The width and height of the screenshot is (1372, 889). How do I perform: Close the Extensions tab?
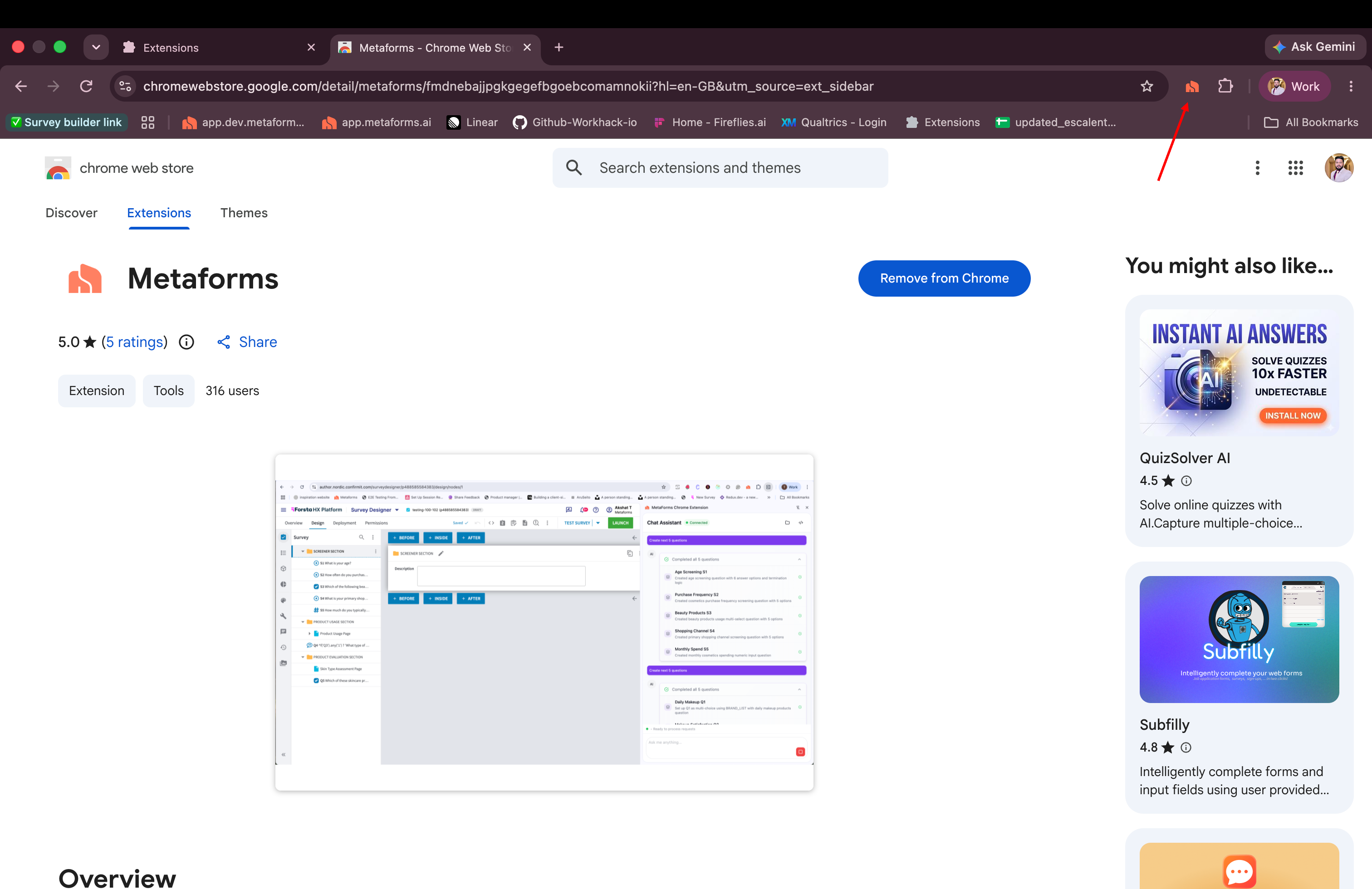pyautogui.click(x=311, y=47)
